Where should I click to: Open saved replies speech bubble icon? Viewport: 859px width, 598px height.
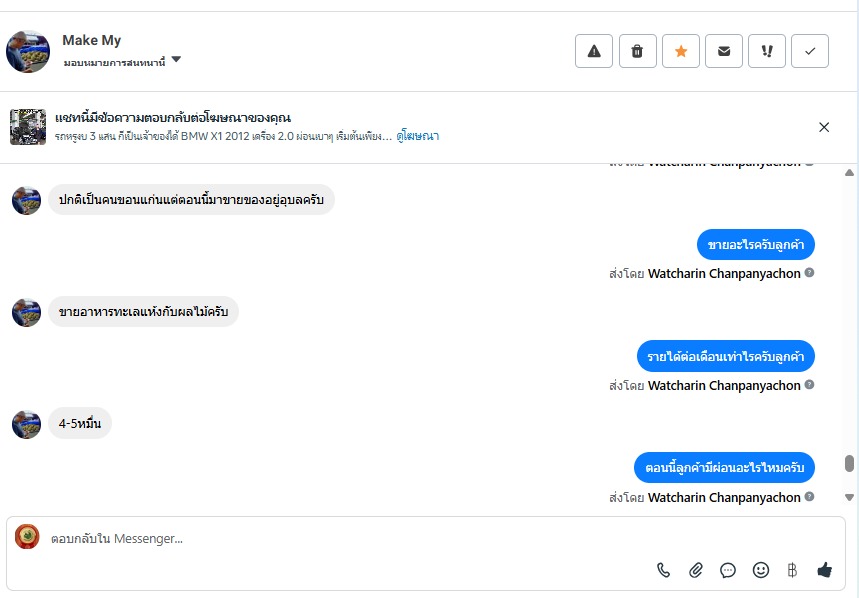[x=728, y=570]
